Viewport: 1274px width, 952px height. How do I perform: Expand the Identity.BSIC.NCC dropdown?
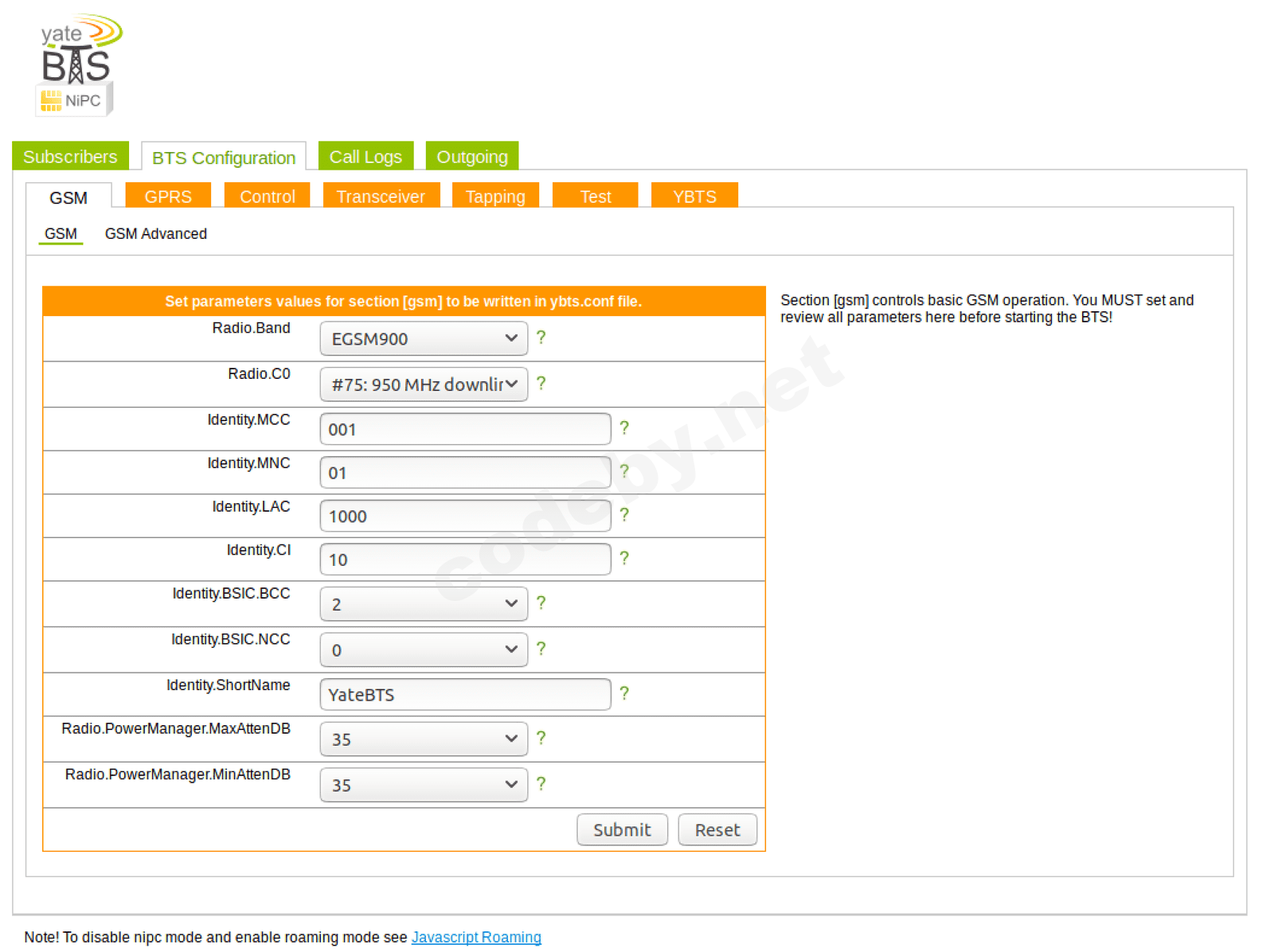tap(424, 650)
